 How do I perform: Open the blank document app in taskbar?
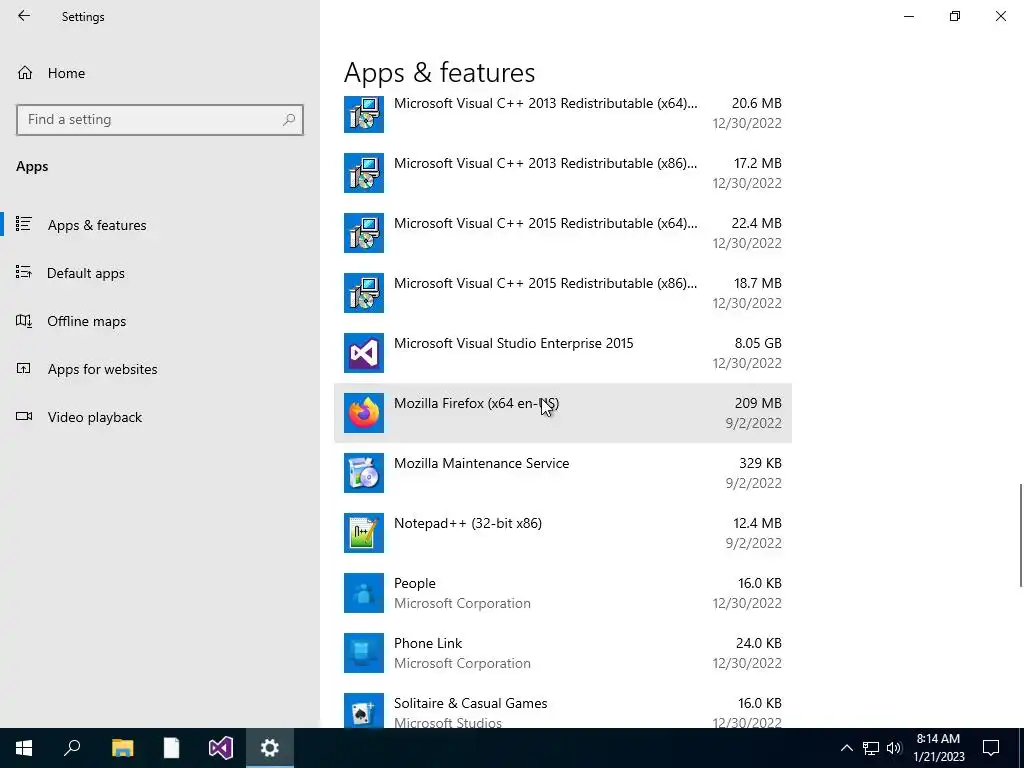(x=171, y=748)
